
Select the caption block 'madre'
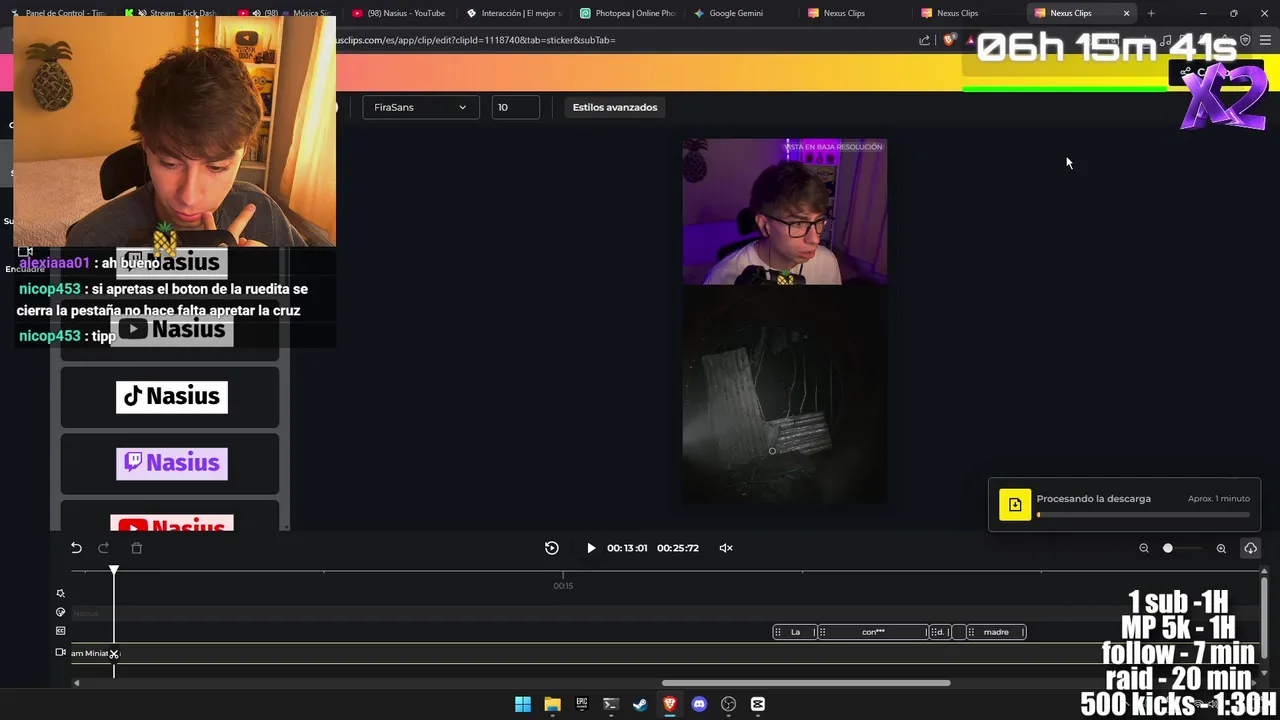coord(996,632)
